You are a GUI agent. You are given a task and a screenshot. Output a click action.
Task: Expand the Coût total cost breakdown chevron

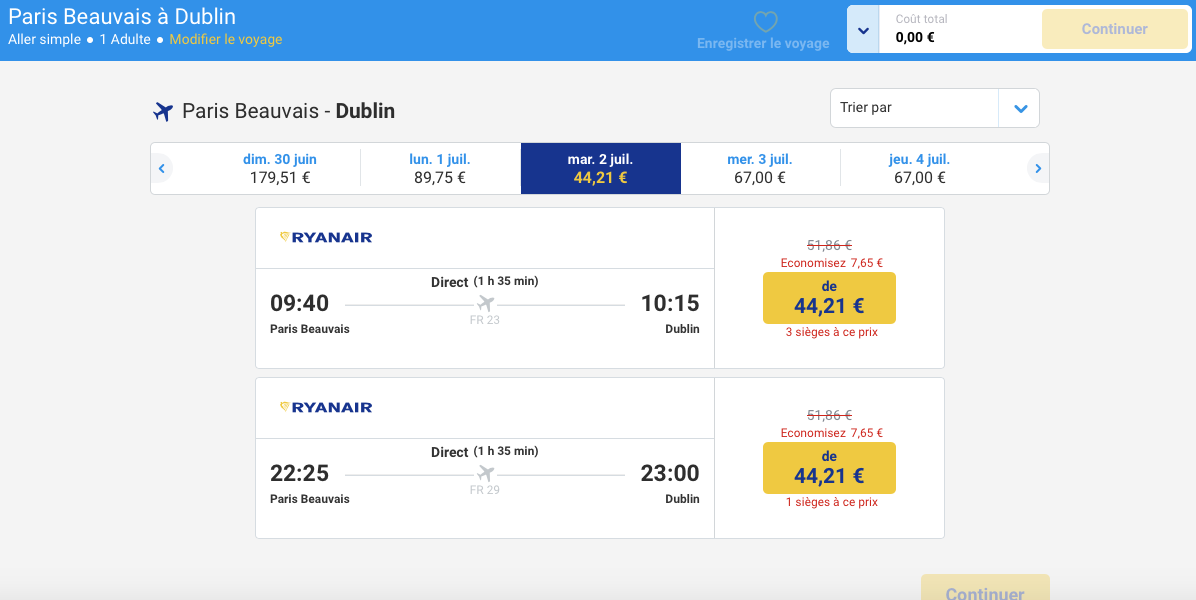pos(863,30)
